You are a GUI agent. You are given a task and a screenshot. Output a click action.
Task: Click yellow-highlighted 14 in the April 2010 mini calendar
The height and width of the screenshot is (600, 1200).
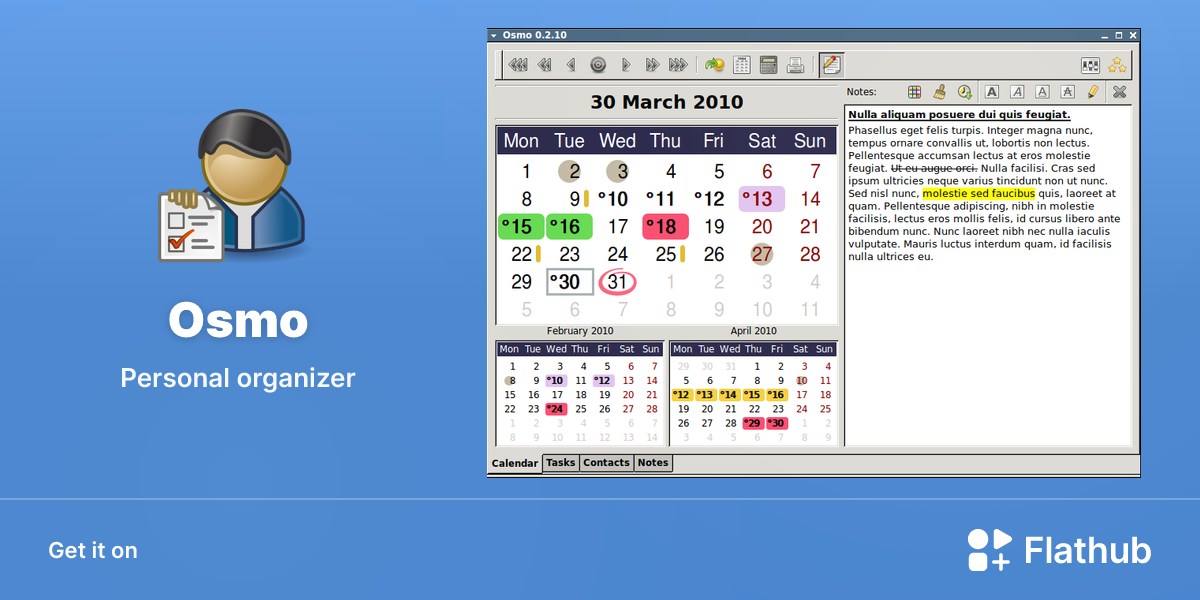coord(730,394)
